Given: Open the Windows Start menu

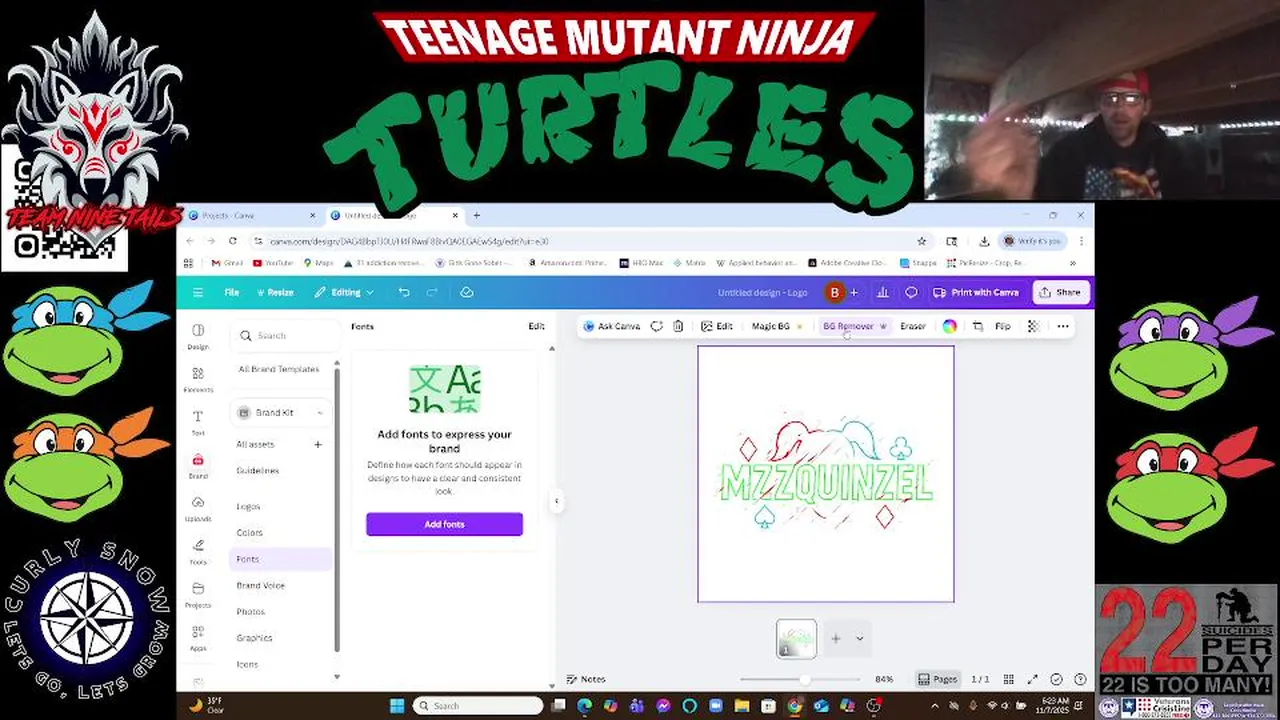Looking at the screenshot, I should click(397, 706).
